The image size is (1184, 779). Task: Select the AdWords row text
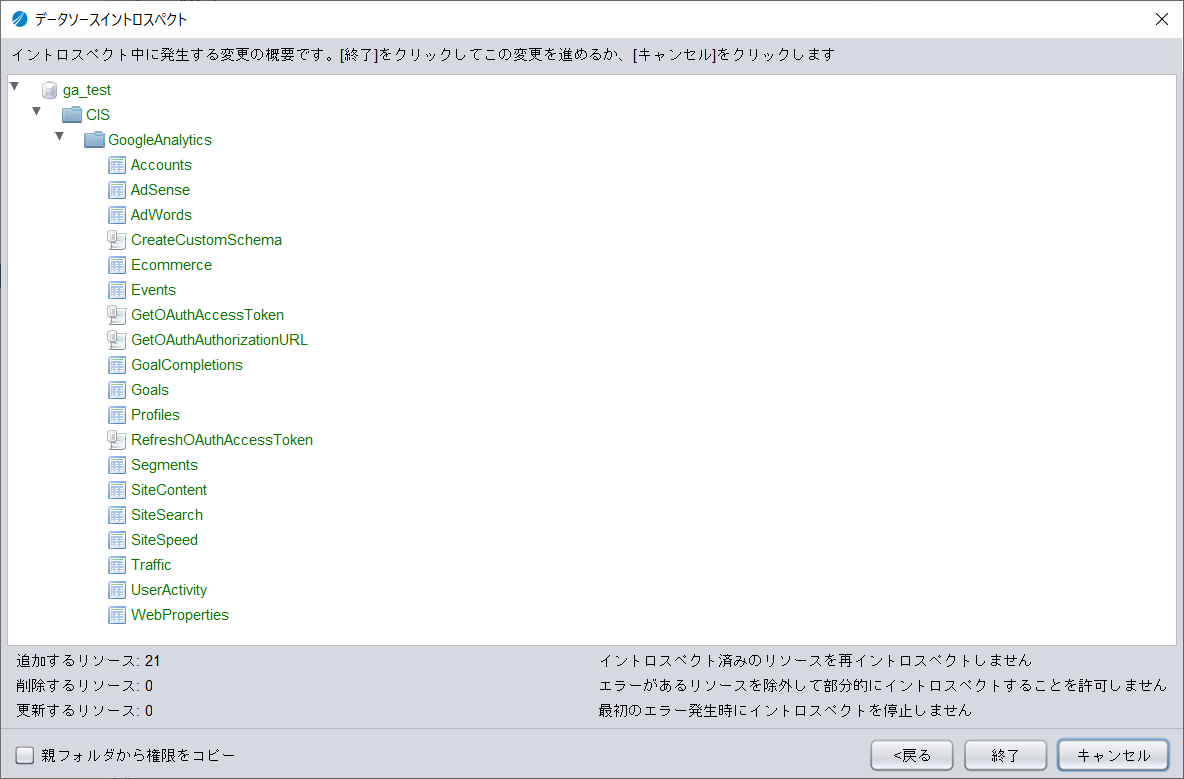(161, 215)
